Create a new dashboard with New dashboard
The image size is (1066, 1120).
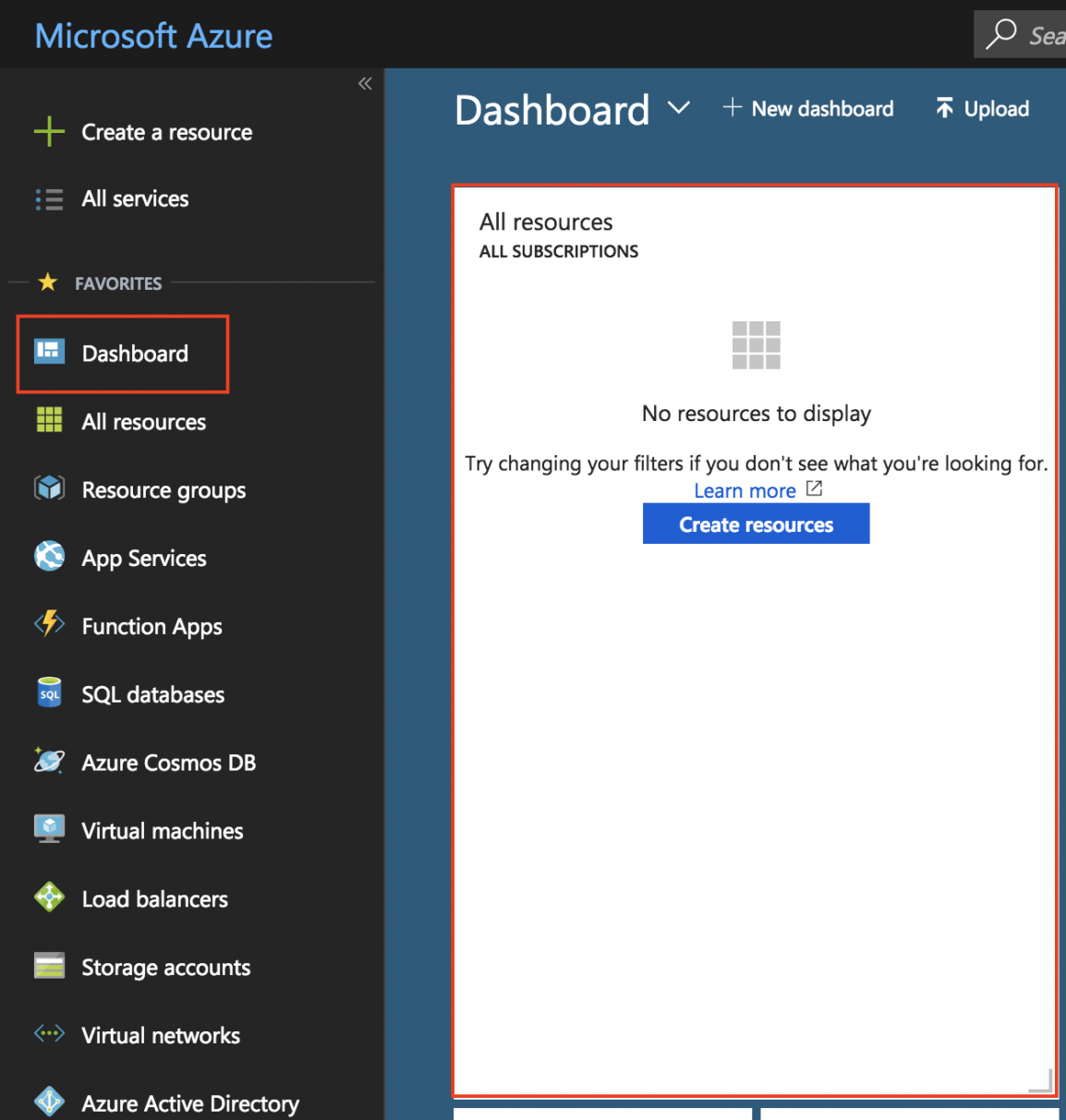pos(808,108)
